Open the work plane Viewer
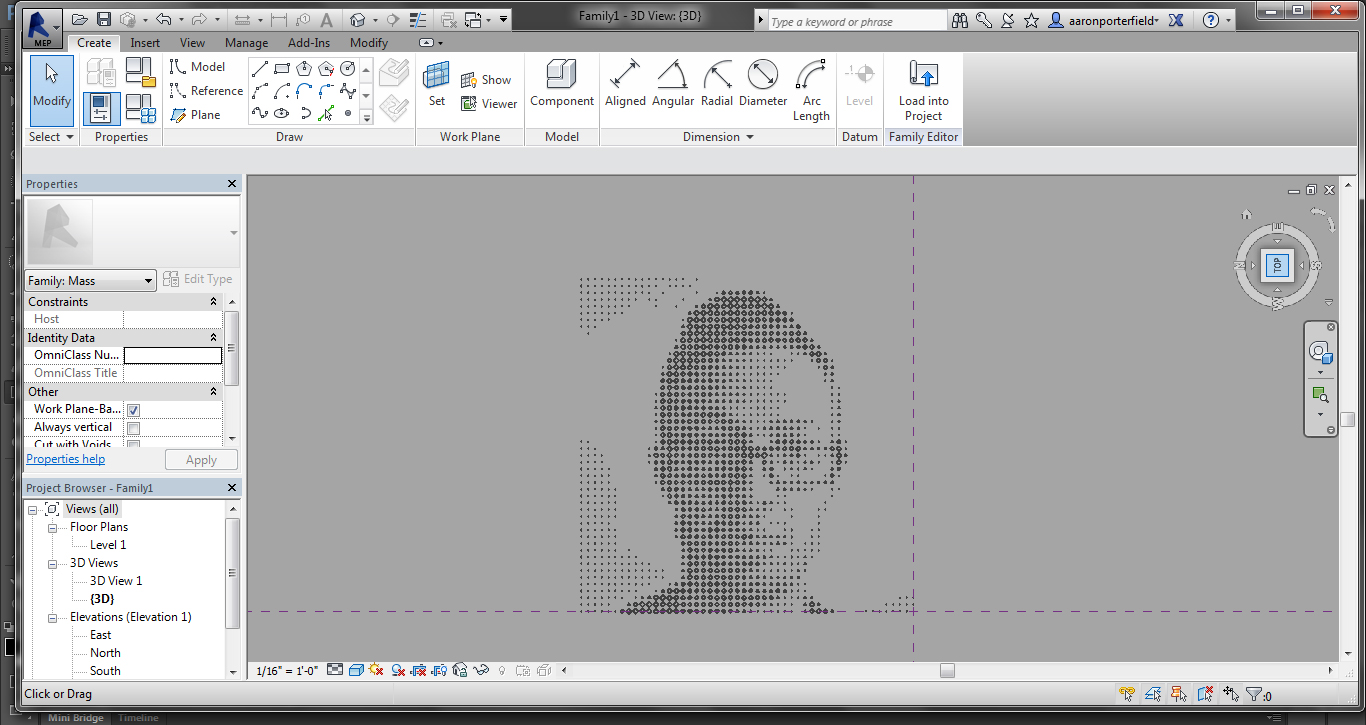This screenshot has height=725, width=1366. [489, 104]
